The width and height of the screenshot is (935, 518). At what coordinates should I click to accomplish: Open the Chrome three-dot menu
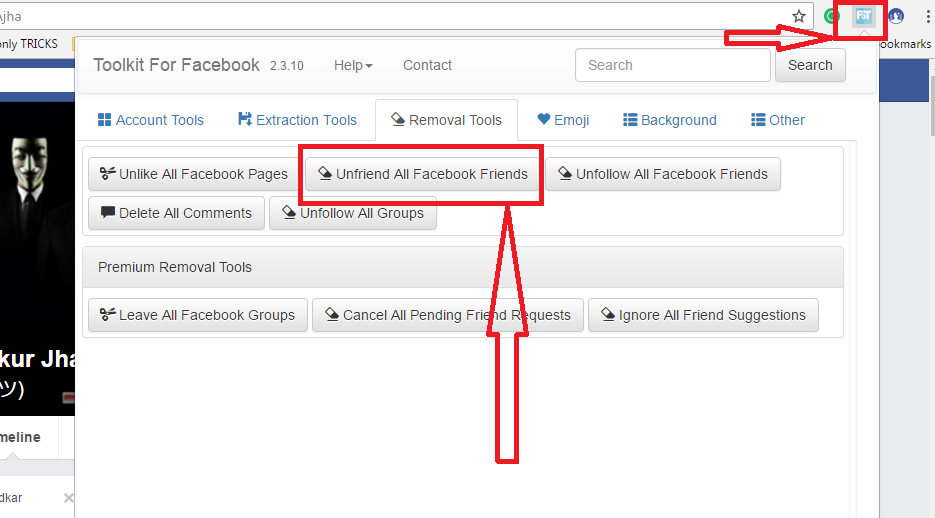(928, 17)
